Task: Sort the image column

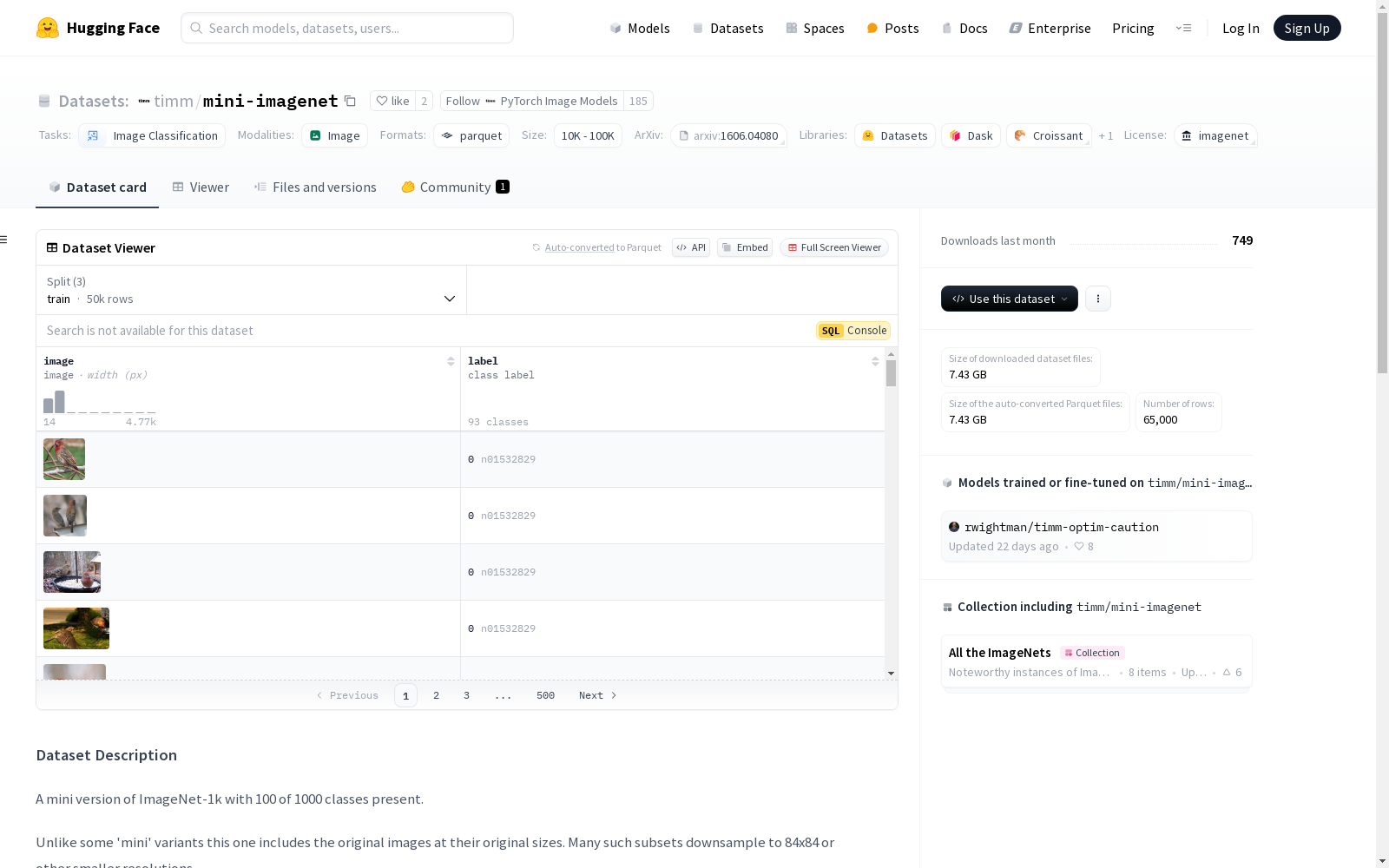Action: point(451,361)
